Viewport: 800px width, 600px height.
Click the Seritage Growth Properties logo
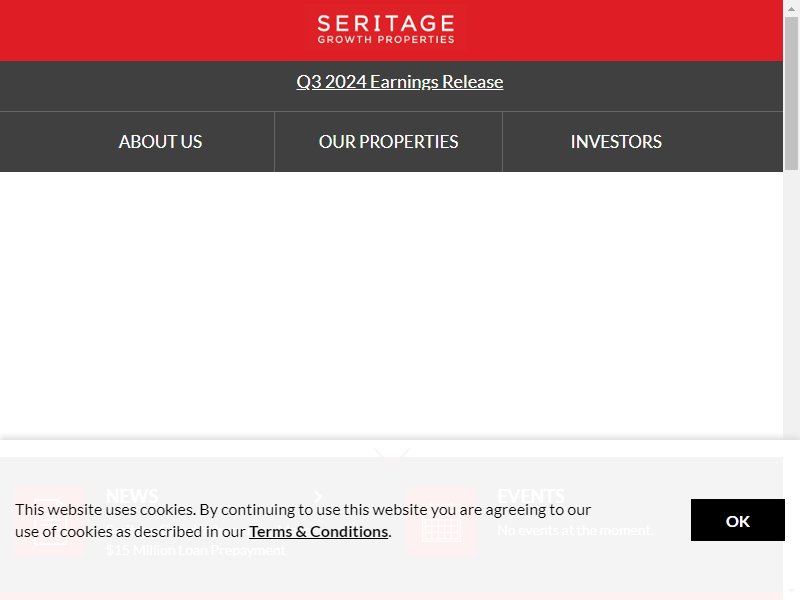click(x=386, y=29)
